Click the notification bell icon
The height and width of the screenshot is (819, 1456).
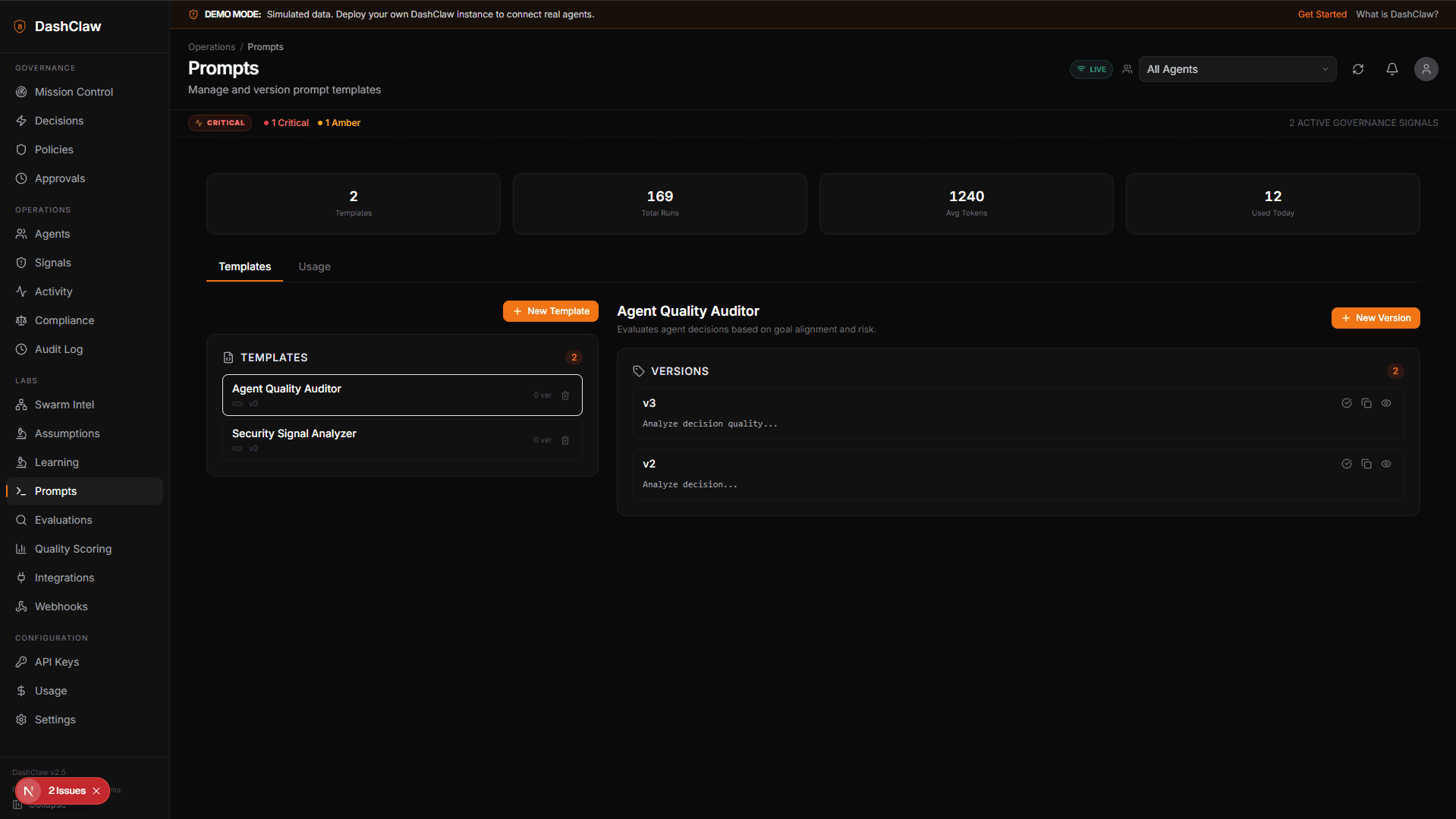point(1392,69)
